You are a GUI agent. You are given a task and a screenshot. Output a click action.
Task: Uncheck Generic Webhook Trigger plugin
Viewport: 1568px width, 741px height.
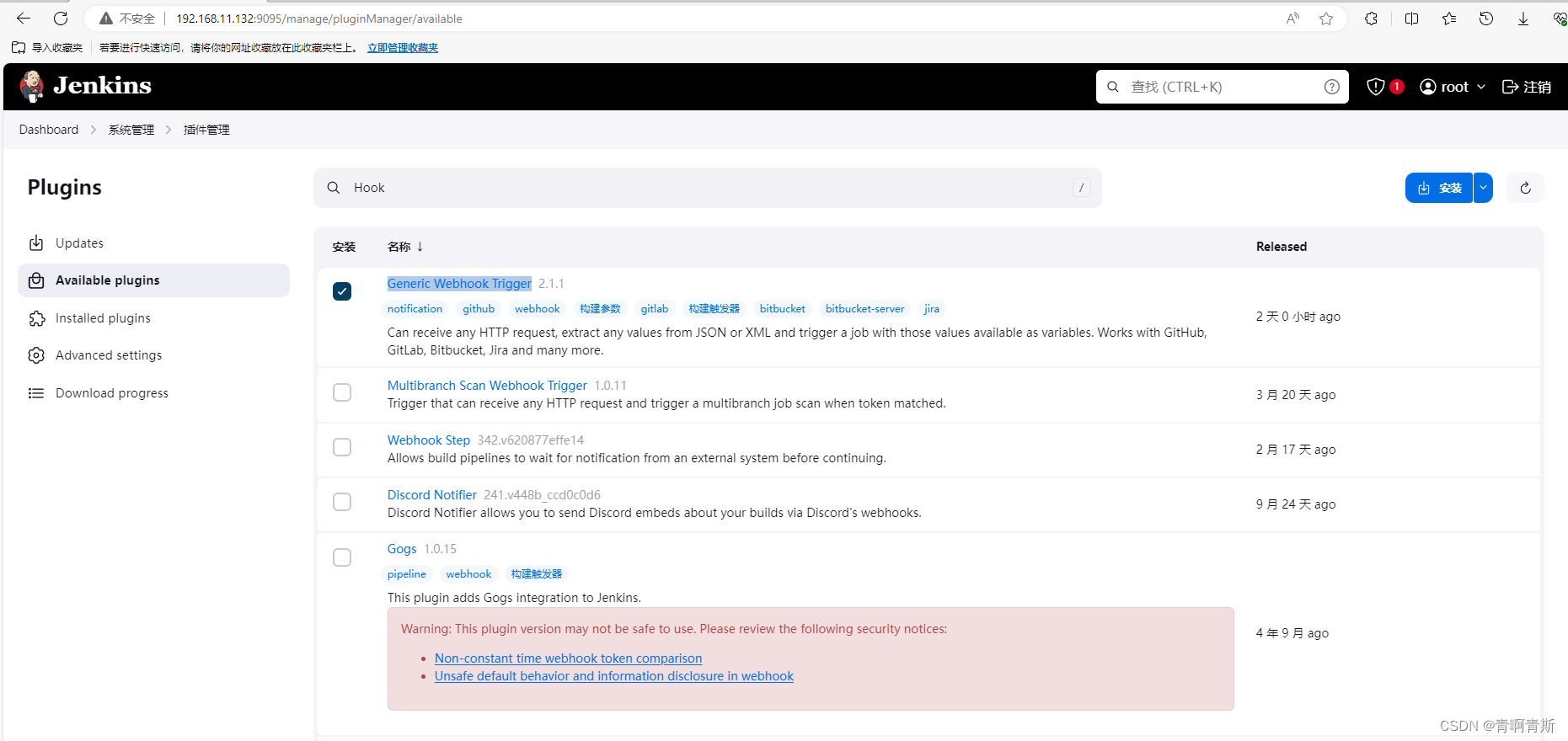coord(342,291)
